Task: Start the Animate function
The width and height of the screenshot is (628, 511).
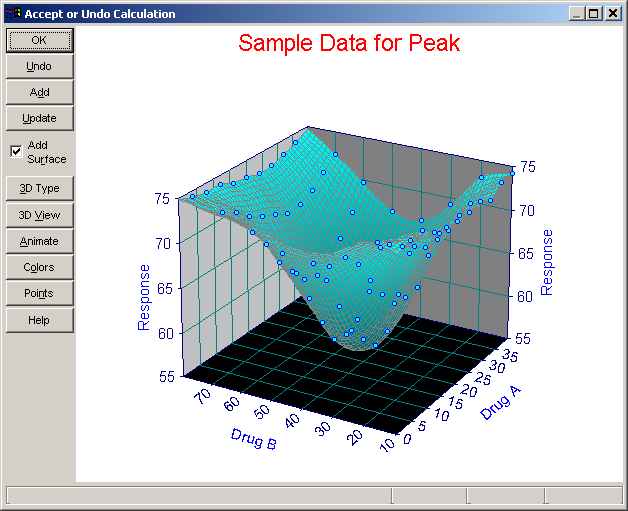Action: pyautogui.click(x=40, y=241)
